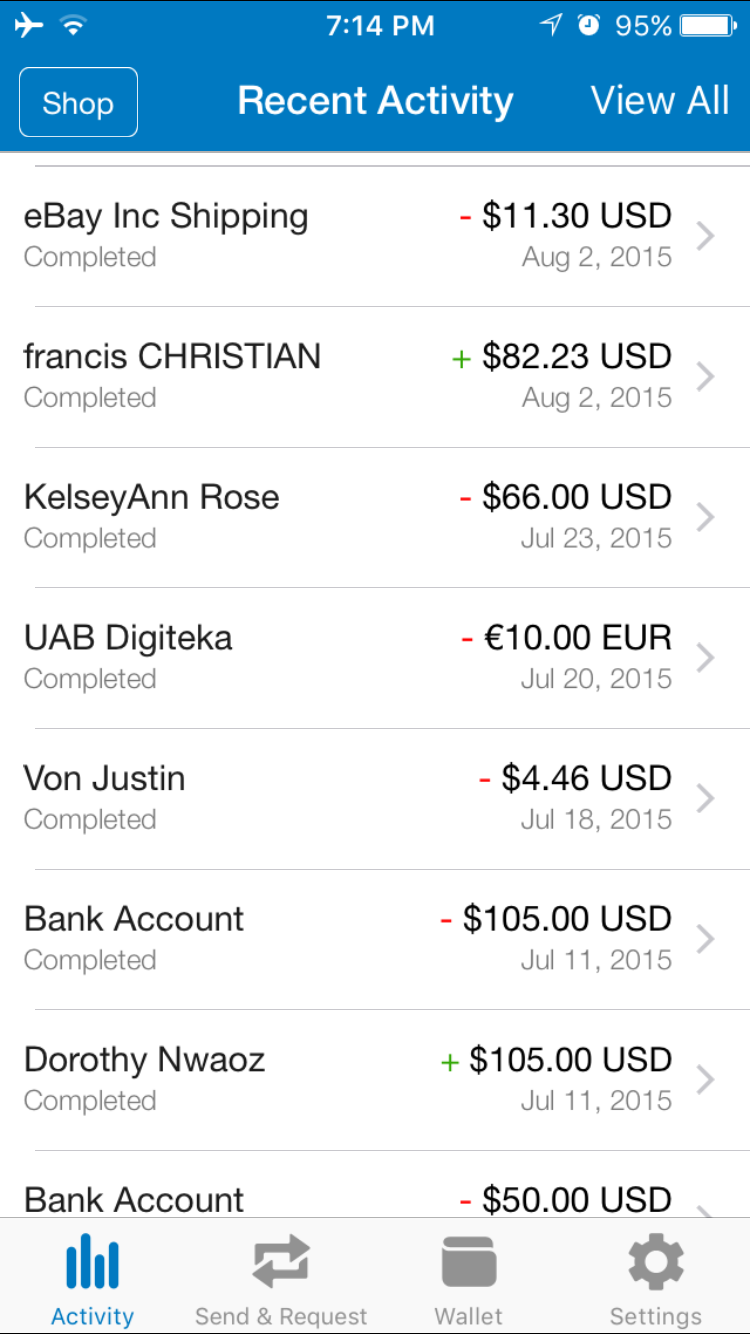This screenshot has width=750, height=1334.
Task: Tap the location arrow status icon
Action: [x=551, y=25]
